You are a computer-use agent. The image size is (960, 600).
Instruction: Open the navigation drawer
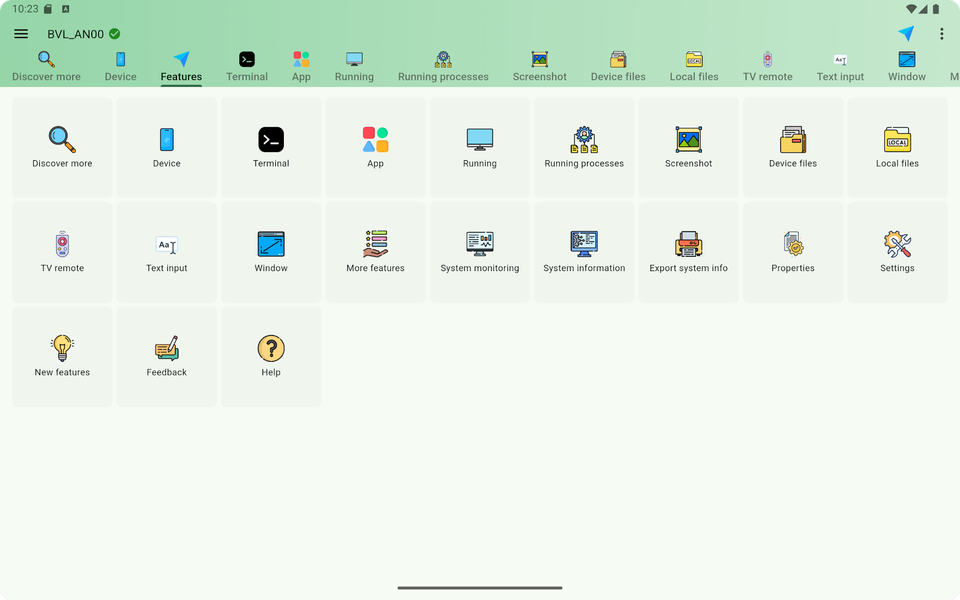(x=21, y=33)
